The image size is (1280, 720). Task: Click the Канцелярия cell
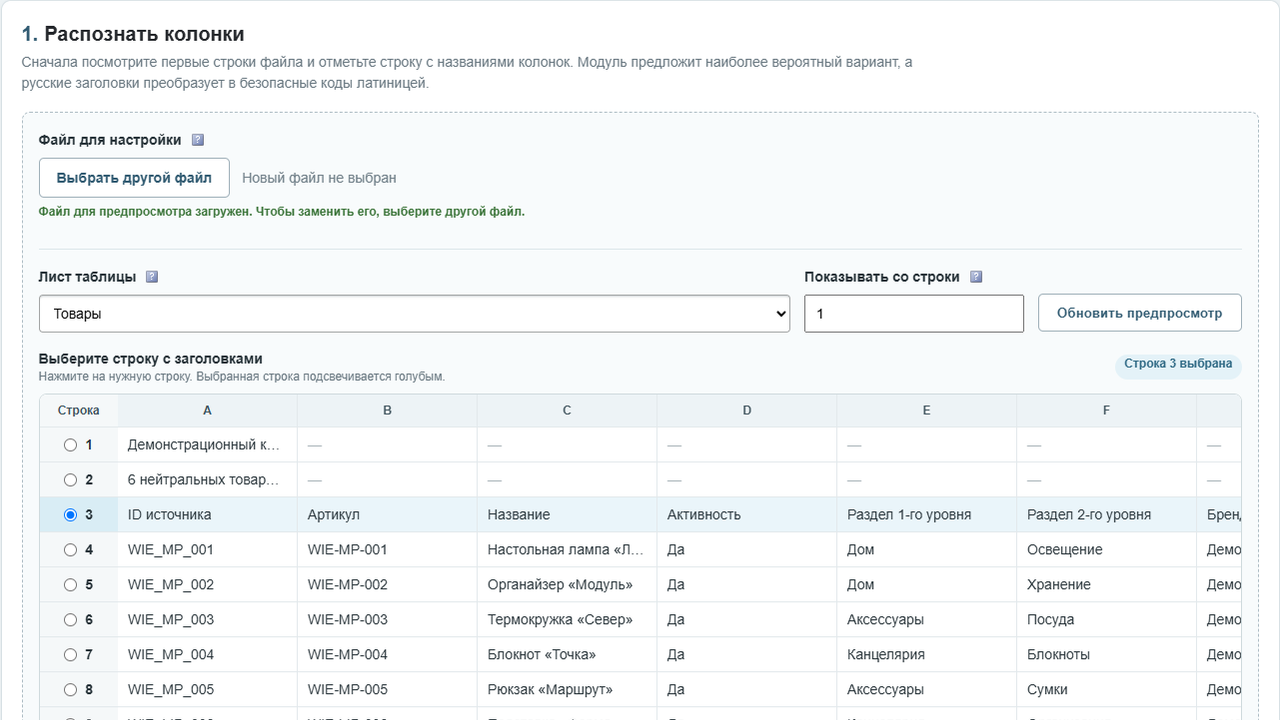point(927,655)
